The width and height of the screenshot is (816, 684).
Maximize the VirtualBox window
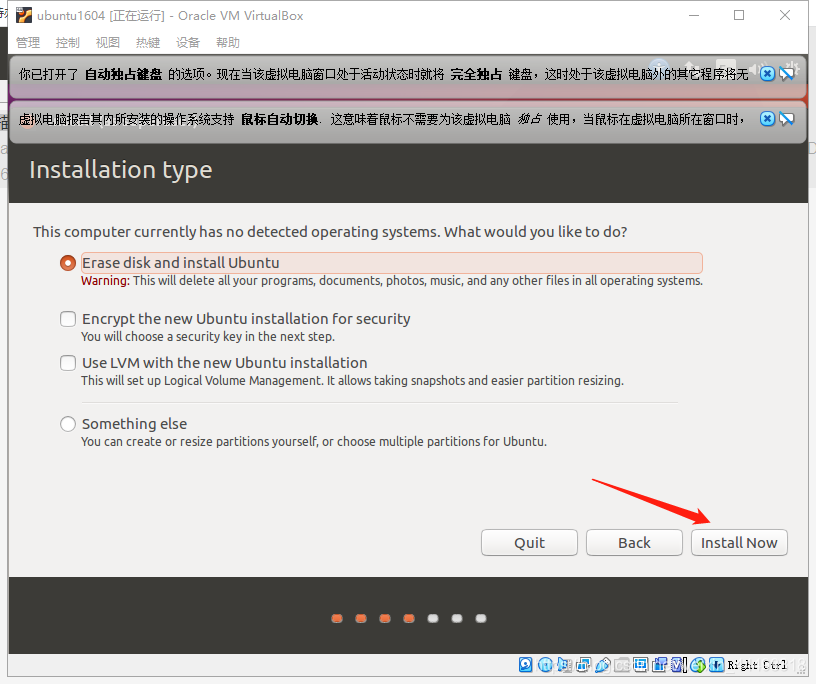pos(739,15)
